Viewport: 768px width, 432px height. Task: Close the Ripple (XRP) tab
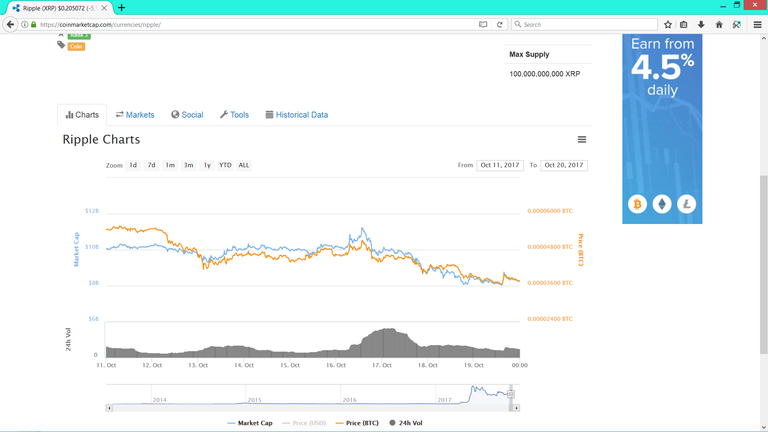pyautogui.click(x=104, y=8)
